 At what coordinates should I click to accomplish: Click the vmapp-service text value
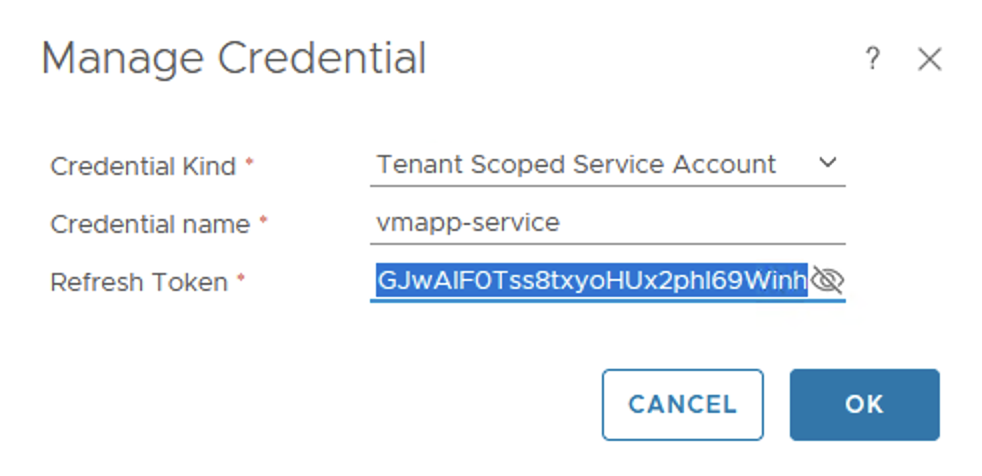[x=467, y=223]
